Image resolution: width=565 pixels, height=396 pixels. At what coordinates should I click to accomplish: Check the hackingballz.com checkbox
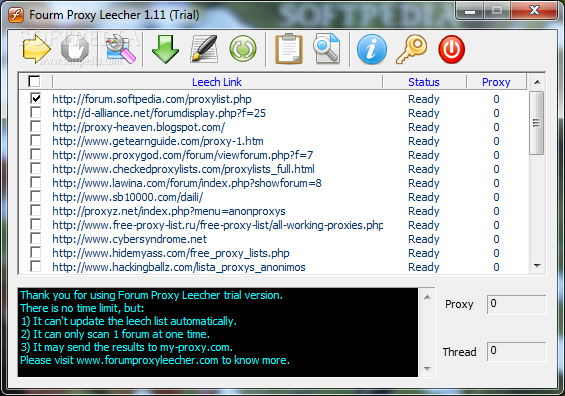[x=36, y=267]
